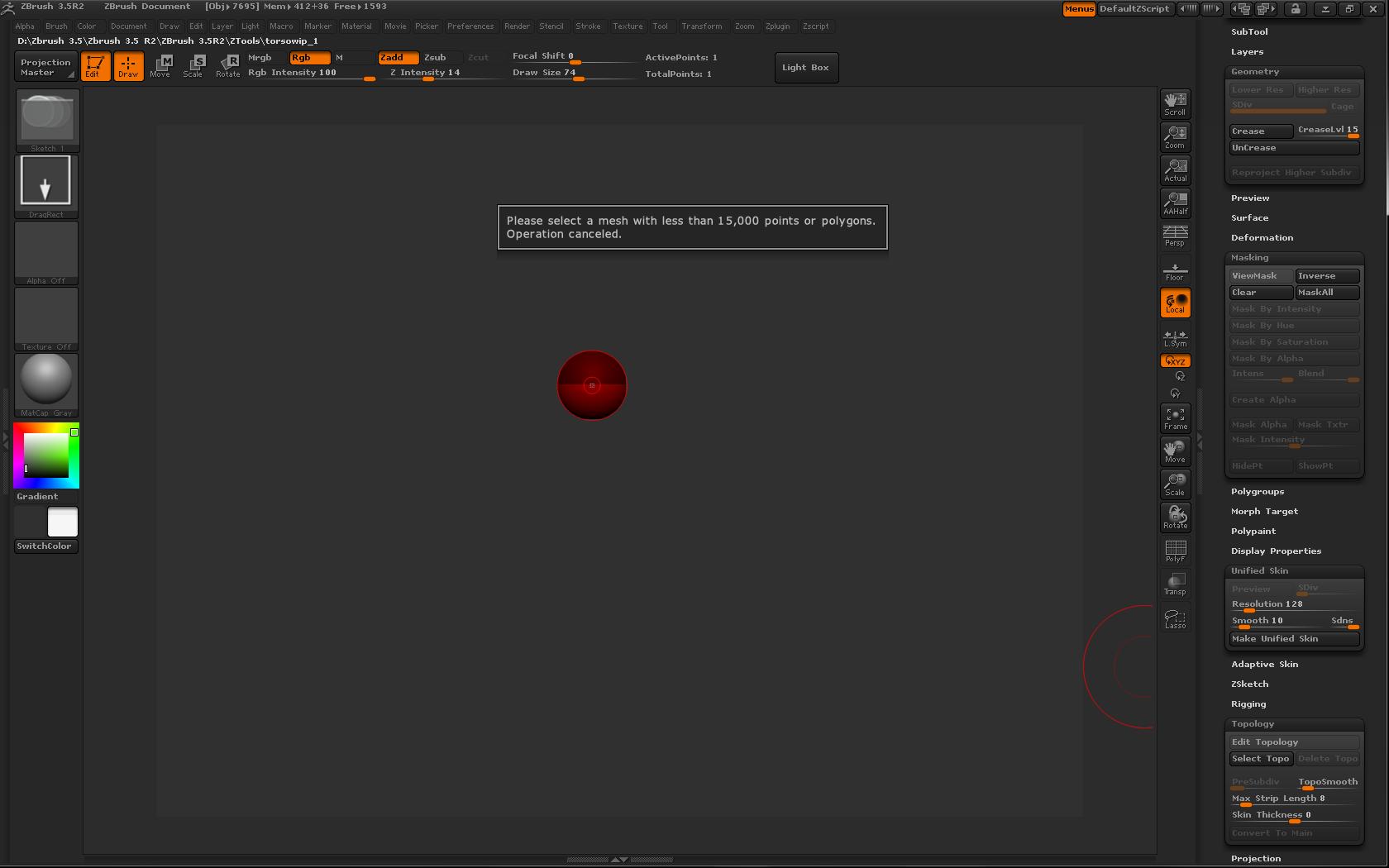Click the AAHalf view icon

tap(1175, 203)
